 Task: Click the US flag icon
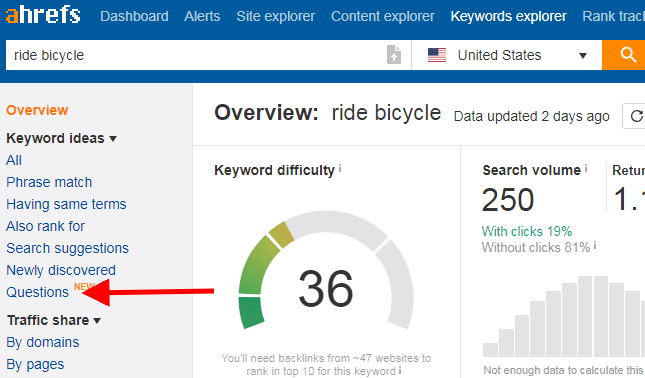[x=437, y=55]
